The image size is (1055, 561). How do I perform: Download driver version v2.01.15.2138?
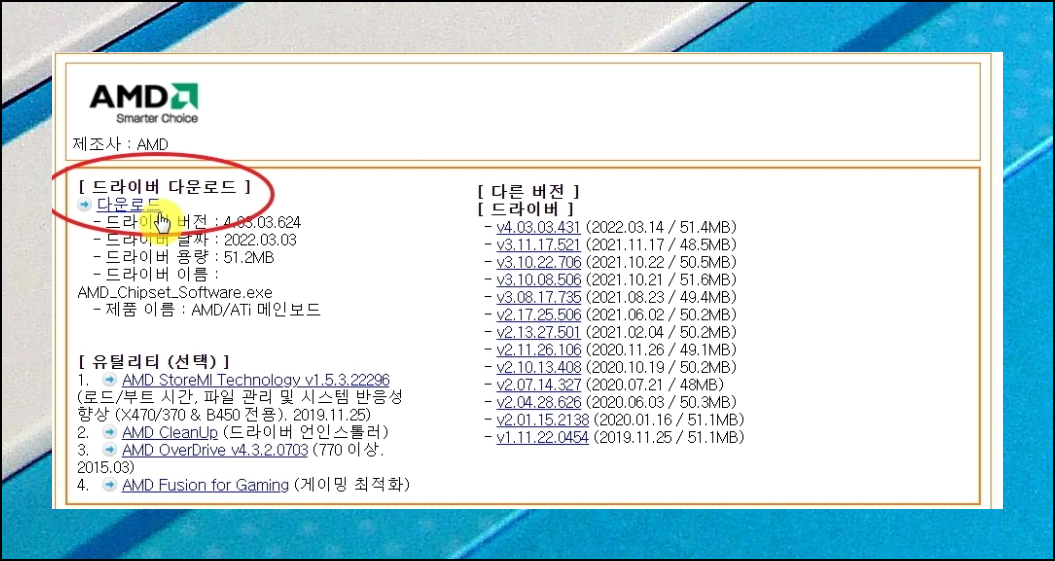click(x=542, y=420)
